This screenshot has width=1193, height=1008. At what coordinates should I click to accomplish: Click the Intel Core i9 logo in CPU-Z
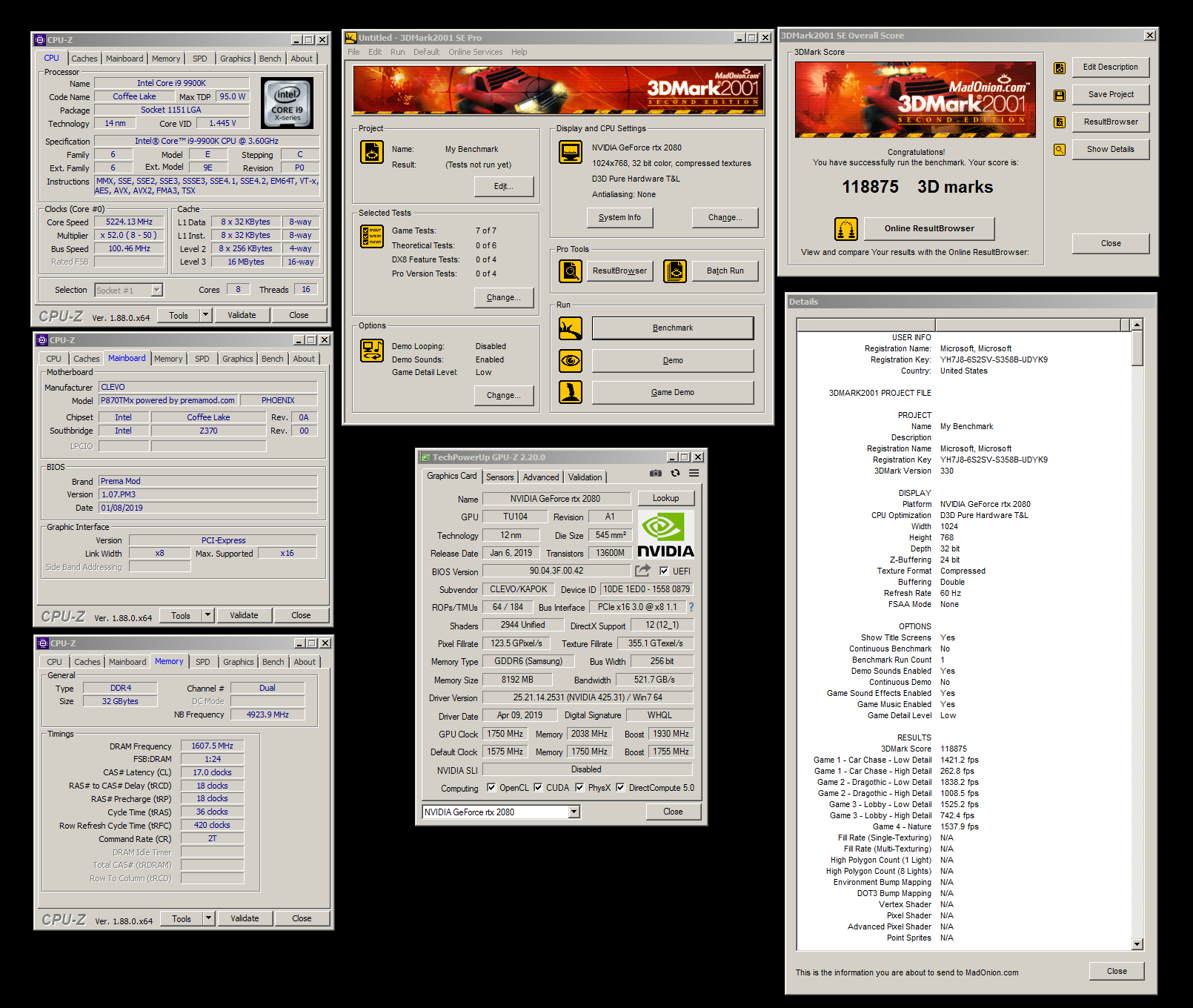288,103
